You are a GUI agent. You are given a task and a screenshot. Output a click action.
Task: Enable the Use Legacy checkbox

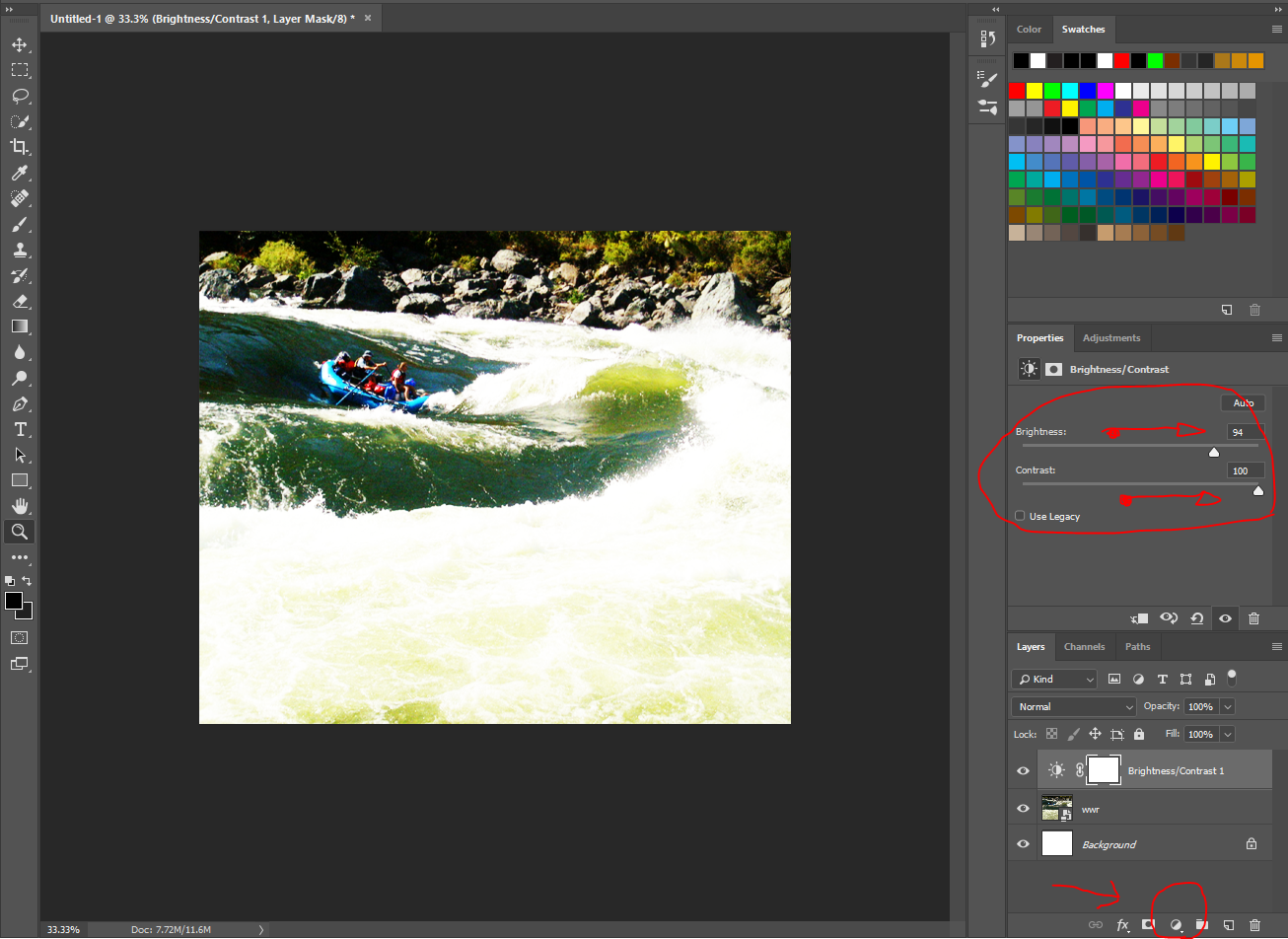tap(1020, 516)
